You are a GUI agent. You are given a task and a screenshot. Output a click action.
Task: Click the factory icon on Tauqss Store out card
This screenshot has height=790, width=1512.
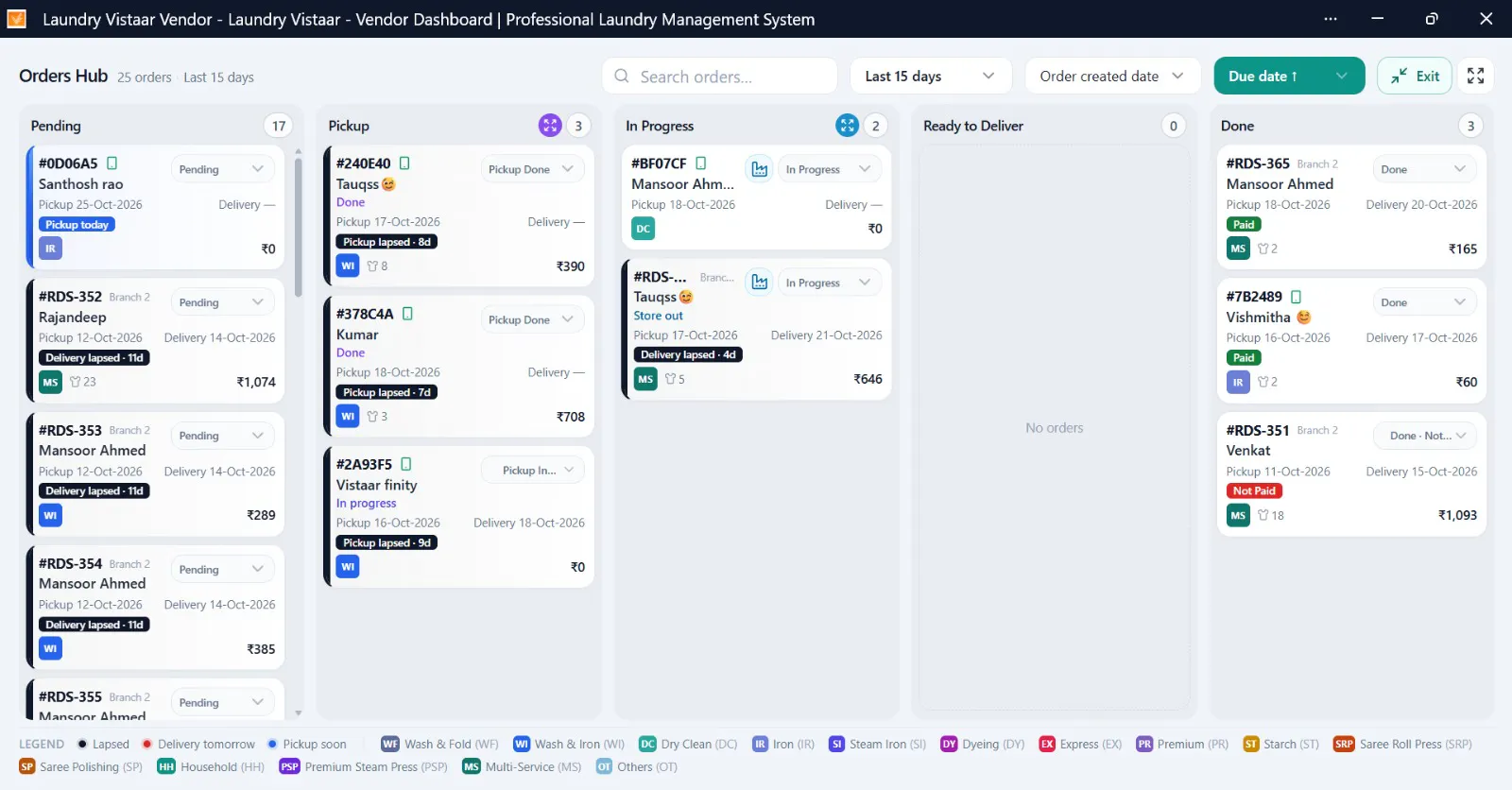760,283
